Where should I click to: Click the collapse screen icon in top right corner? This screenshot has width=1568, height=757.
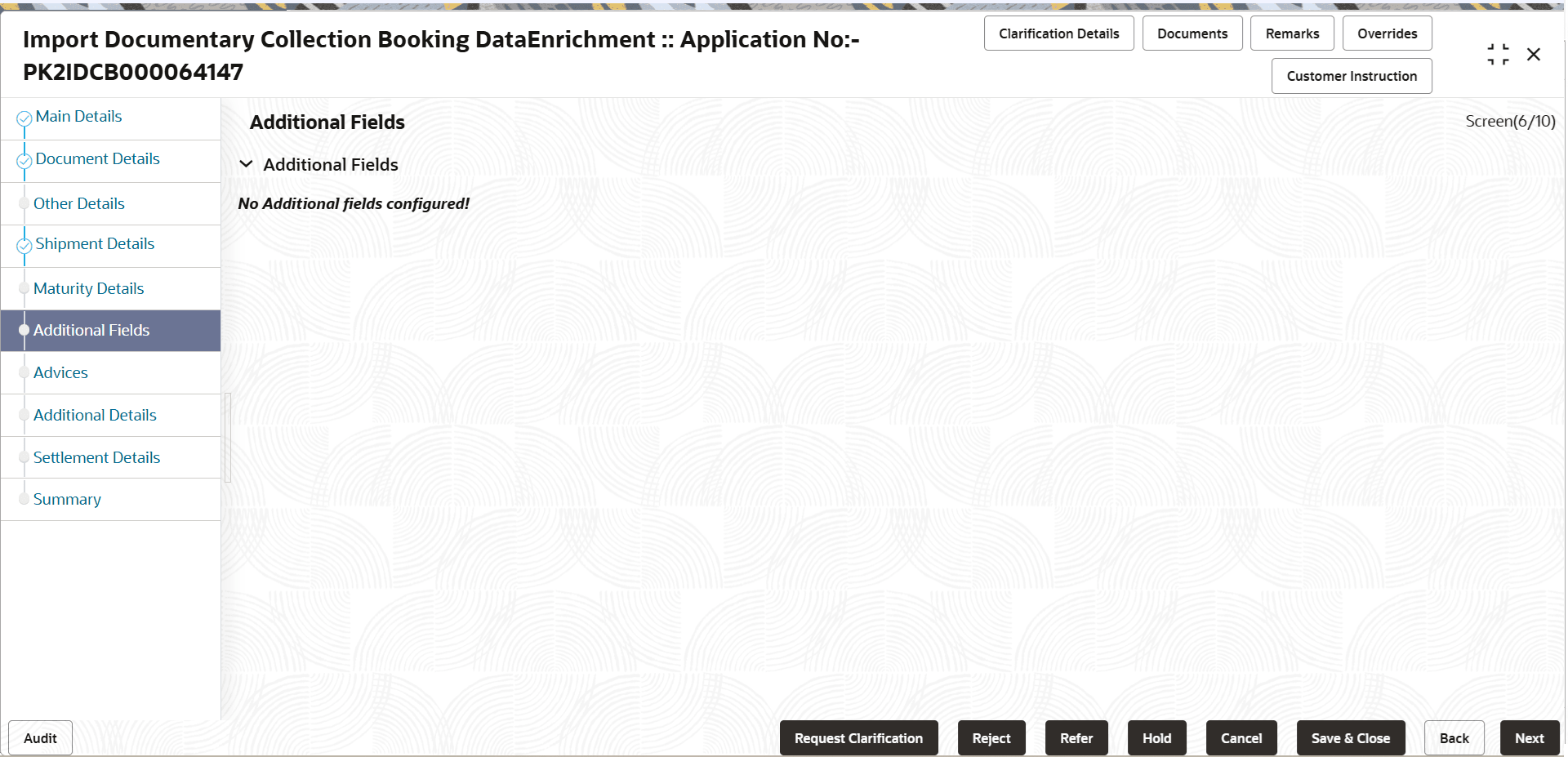[1499, 54]
